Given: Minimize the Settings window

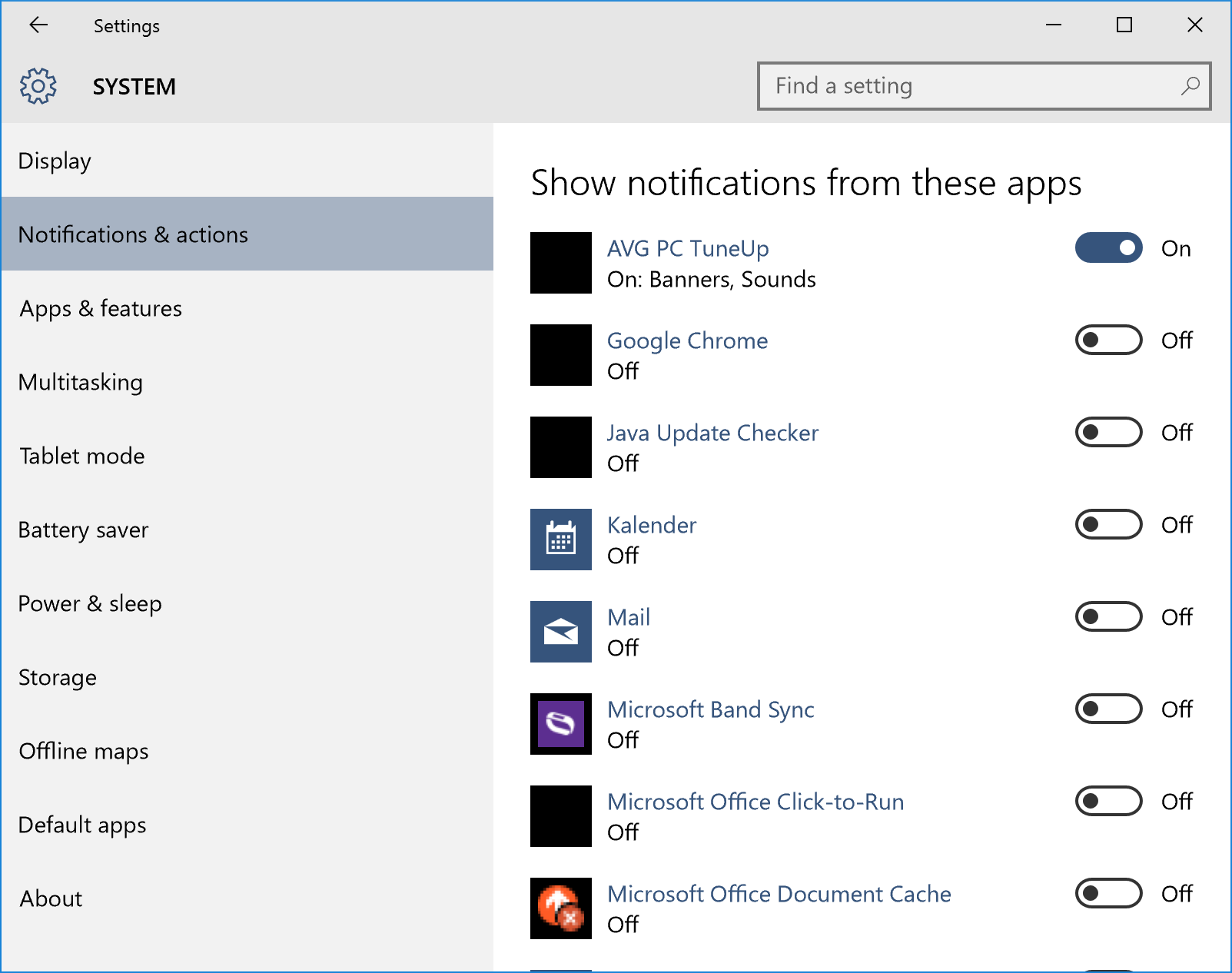Looking at the screenshot, I should pyautogui.click(x=1054, y=25).
